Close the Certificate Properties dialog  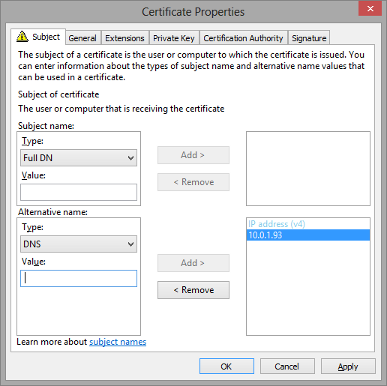pyautogui.click(x=370, y=9)
